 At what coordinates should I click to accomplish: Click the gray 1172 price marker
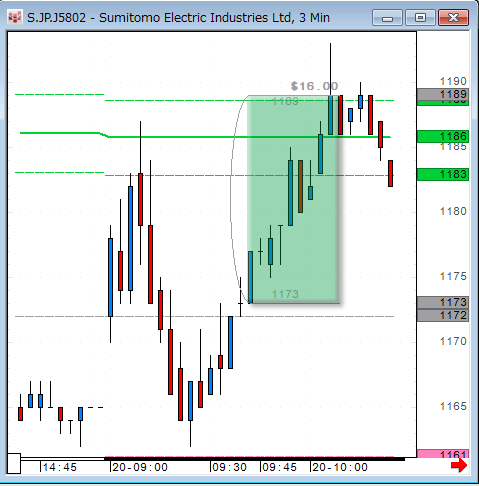click(x=443, y=315)
